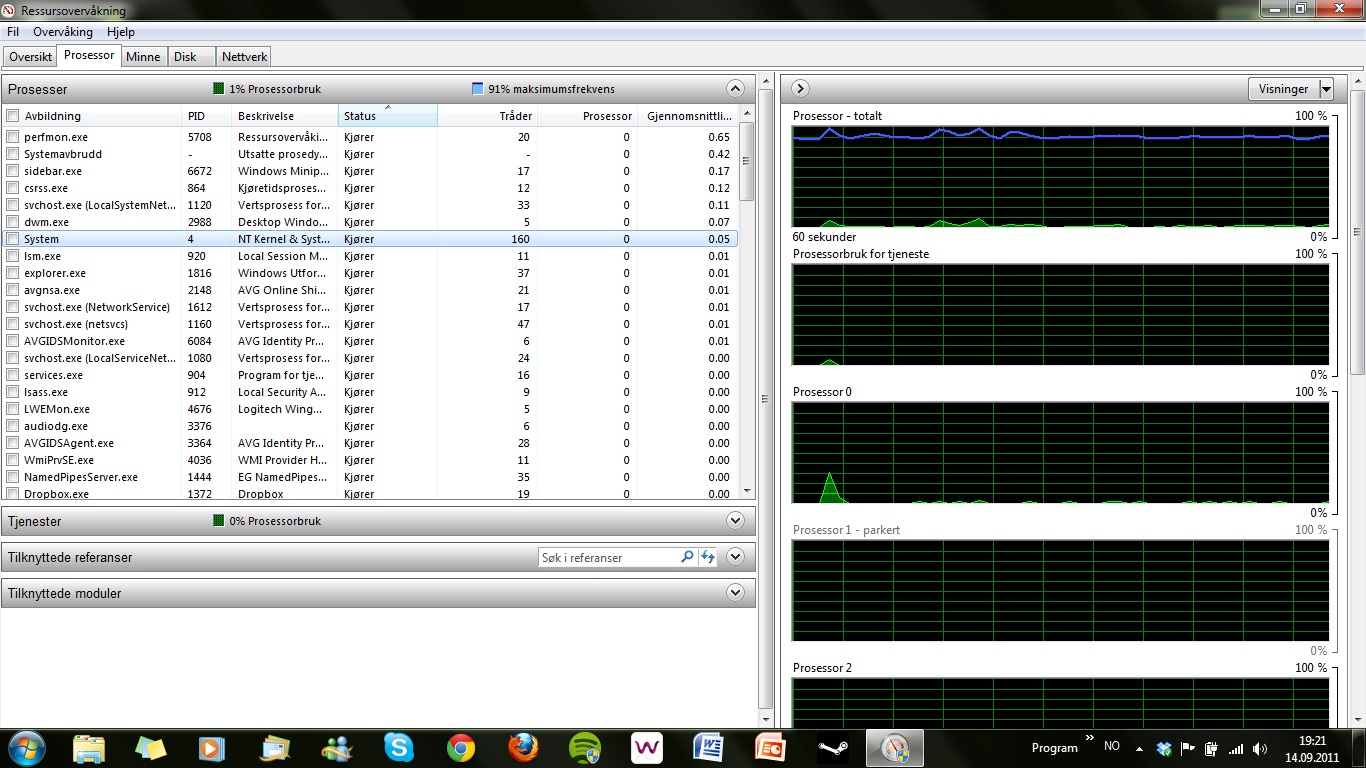The image size is (1366, 768).
Task: Open Google Chrome from the taskbar
Action: 460,747
